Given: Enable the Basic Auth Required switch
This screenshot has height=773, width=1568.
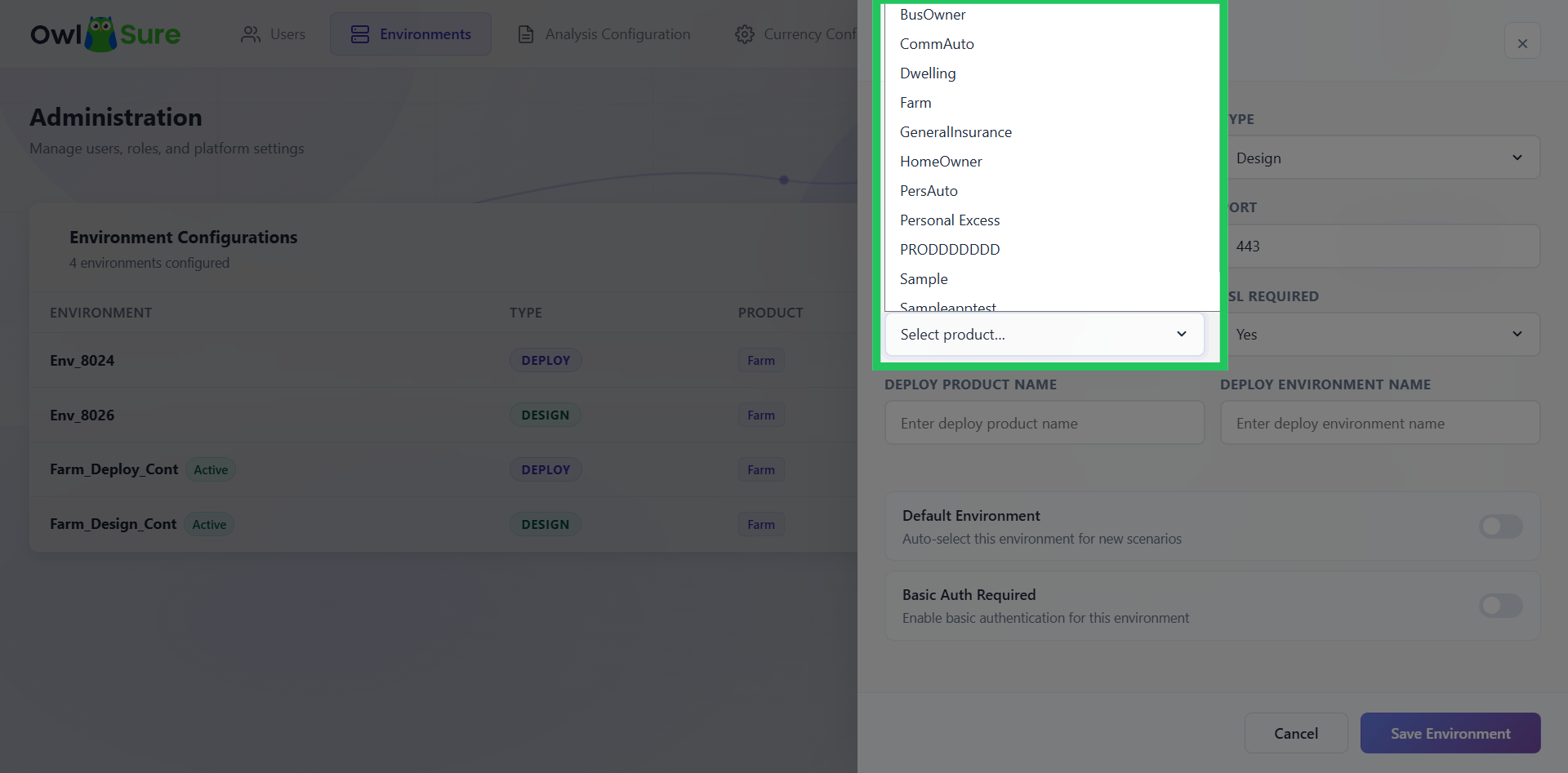Looking at the screenshot, I should pyautogui.click(x=1501, y=606).
